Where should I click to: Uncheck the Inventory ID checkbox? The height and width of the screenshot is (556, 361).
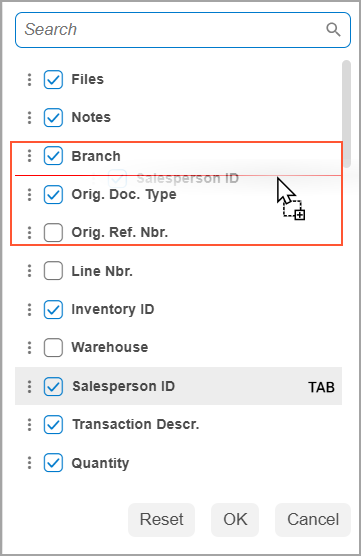click(53, 310)
